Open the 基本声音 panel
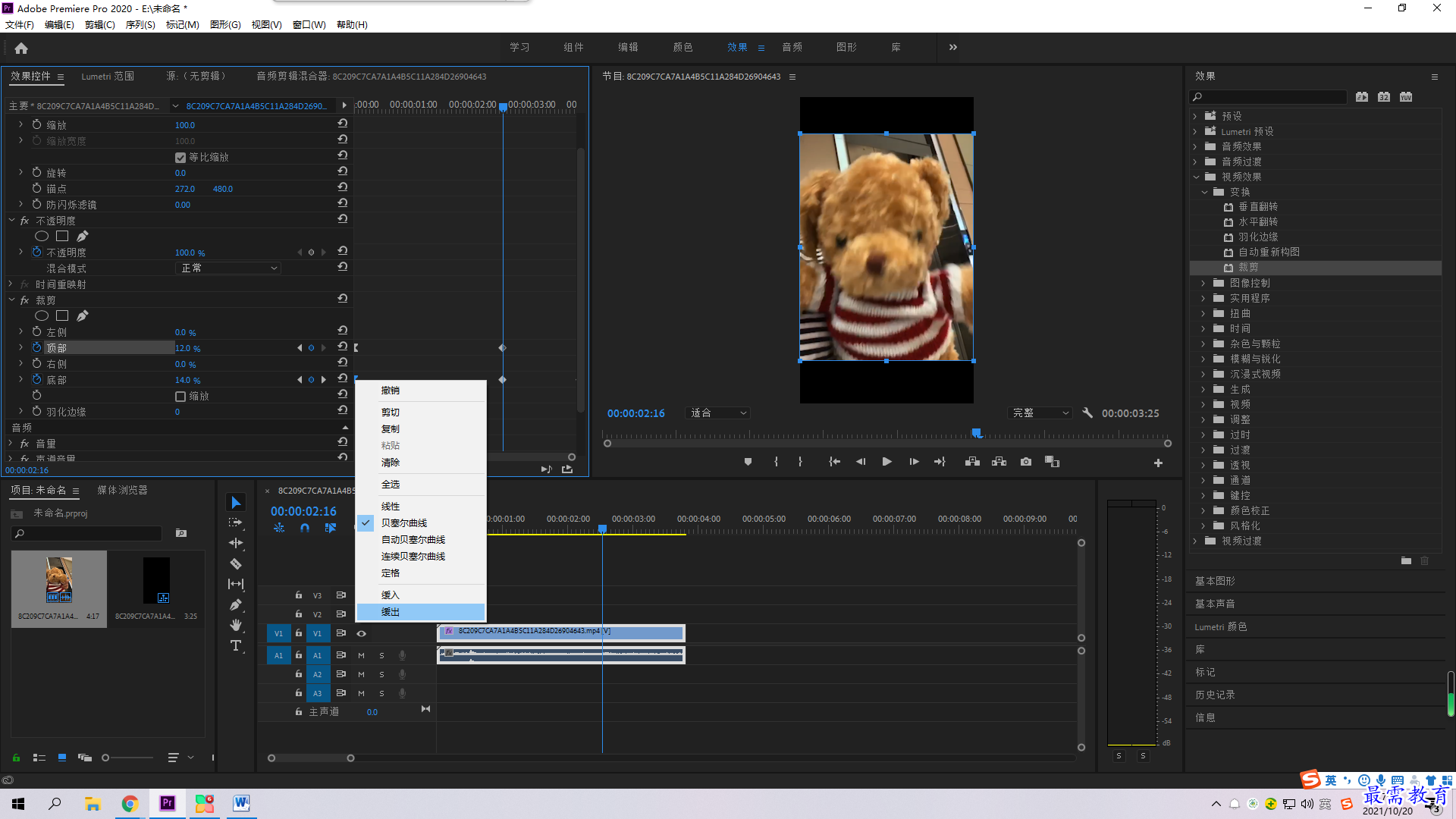Viewport: 1456px width, 819px height. click(x=1215, y=604)
